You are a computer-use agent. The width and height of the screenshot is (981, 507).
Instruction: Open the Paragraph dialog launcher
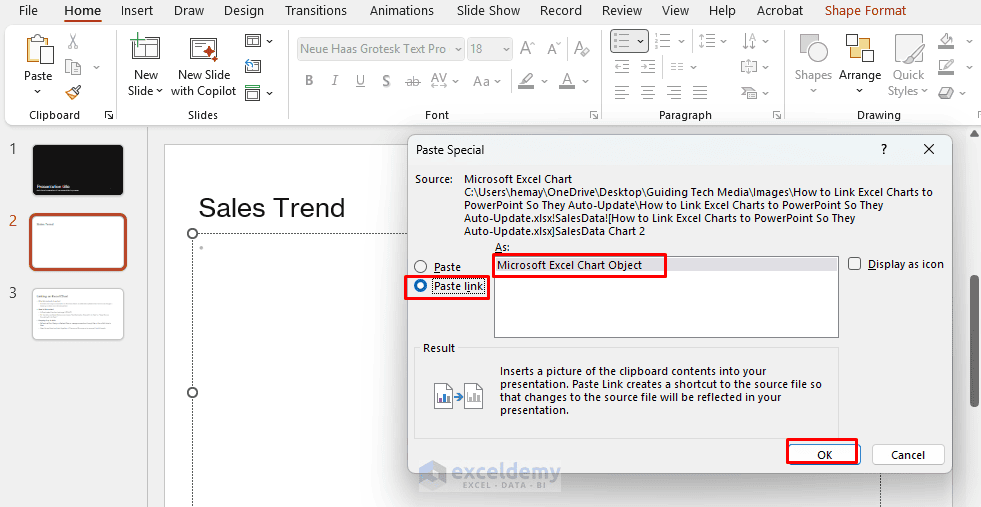[x=776, y=115]
